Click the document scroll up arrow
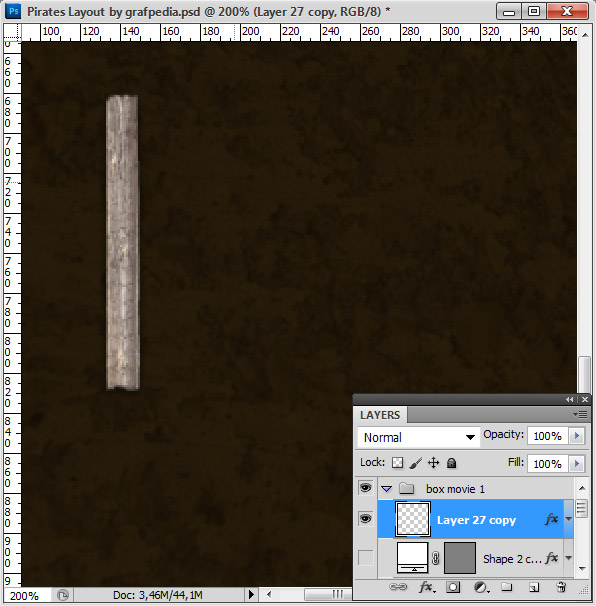The height and width of the screenshot is (606, 596). [585, 34]
